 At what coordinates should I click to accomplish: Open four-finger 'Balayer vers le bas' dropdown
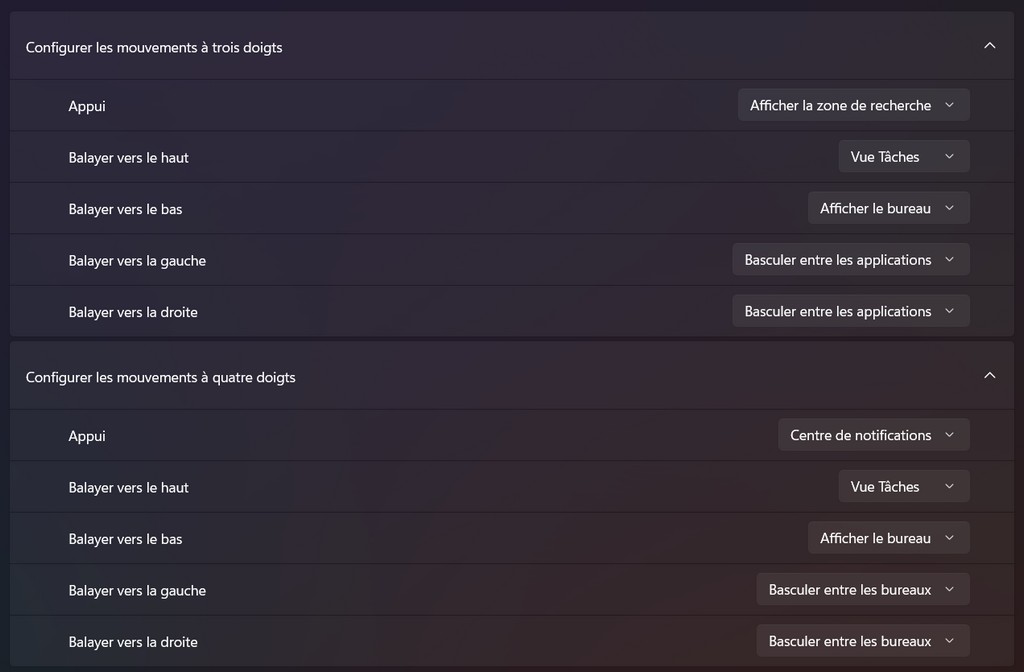[x=888, y=538]
